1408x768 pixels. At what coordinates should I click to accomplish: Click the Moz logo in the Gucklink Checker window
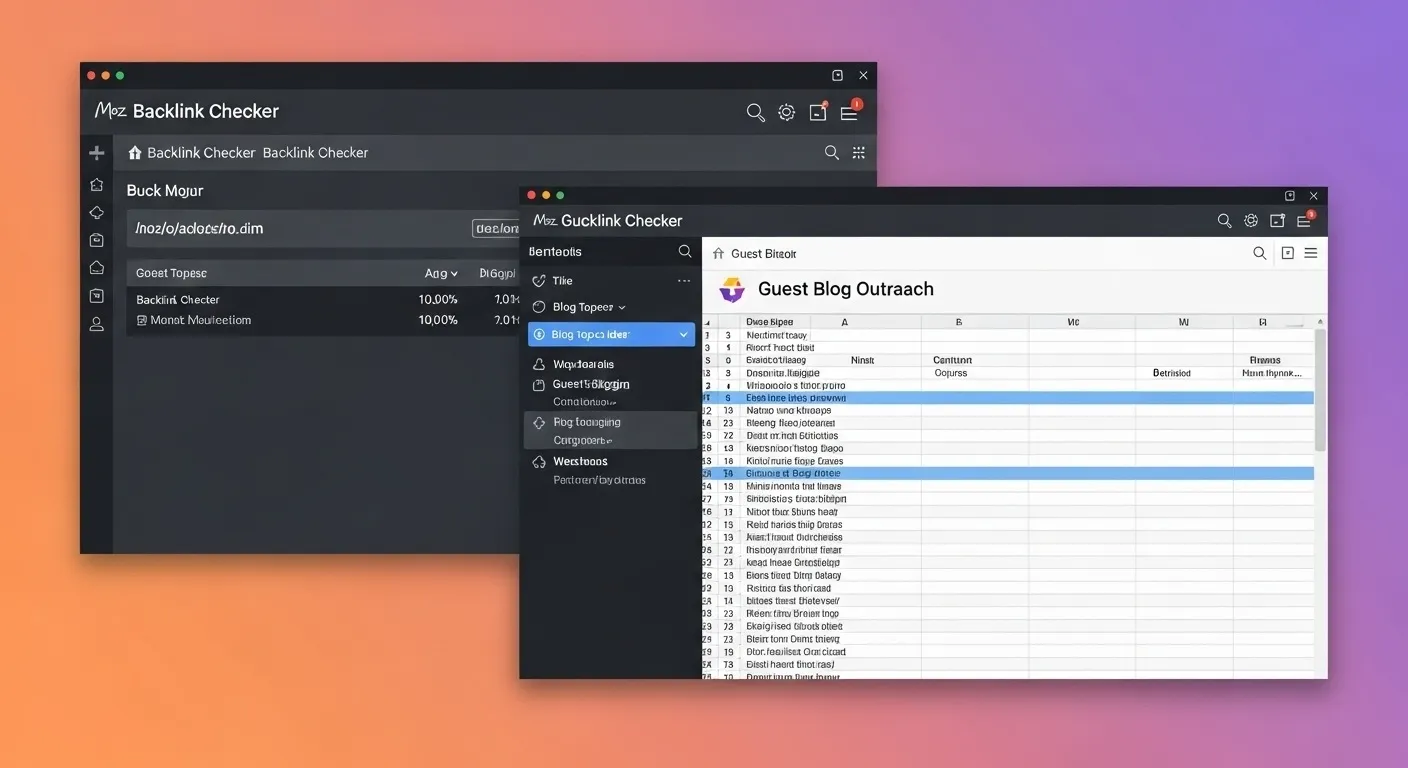click(x=545, y=221)
